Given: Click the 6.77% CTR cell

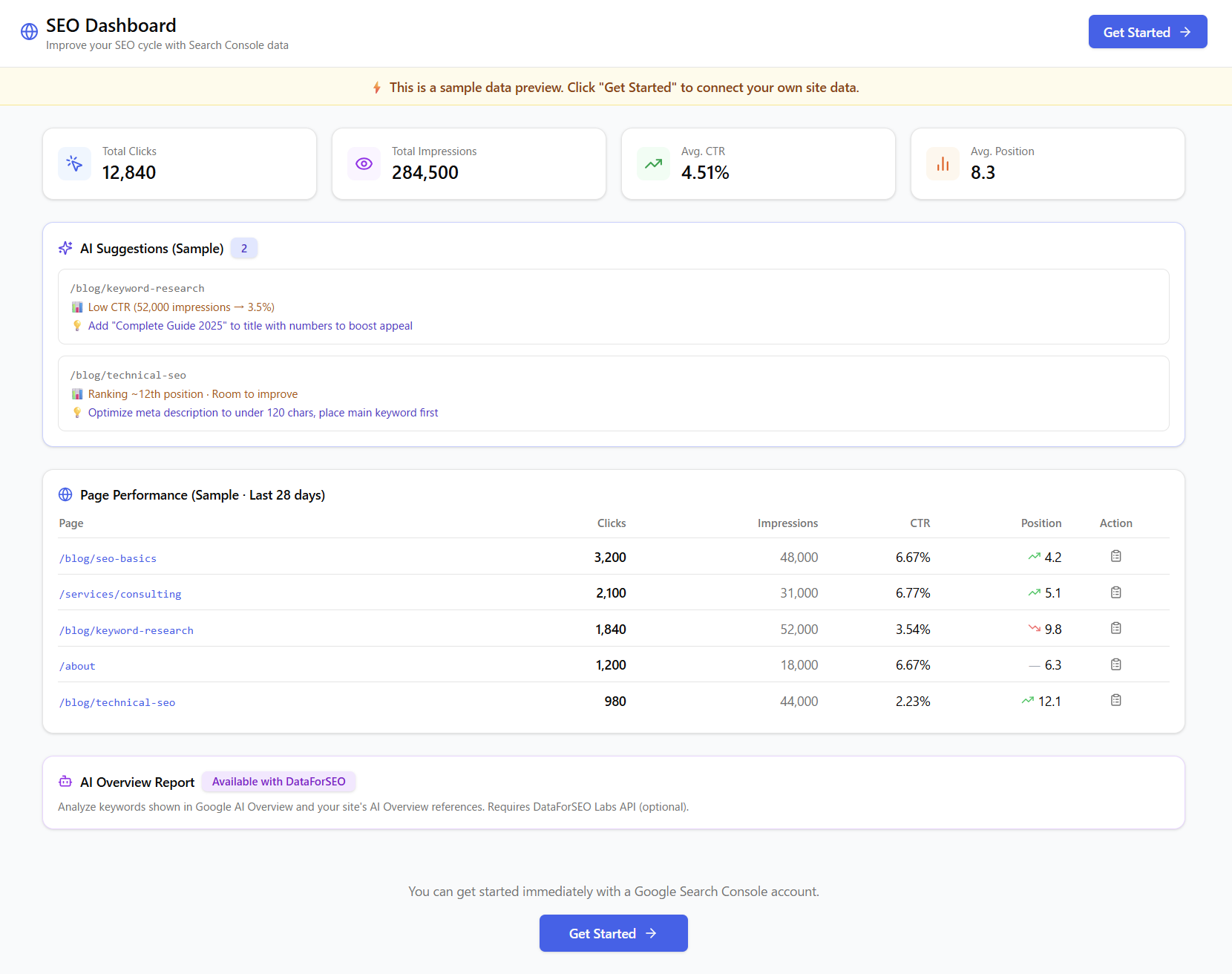Looking at the screenshot, I should click(913, 593).
